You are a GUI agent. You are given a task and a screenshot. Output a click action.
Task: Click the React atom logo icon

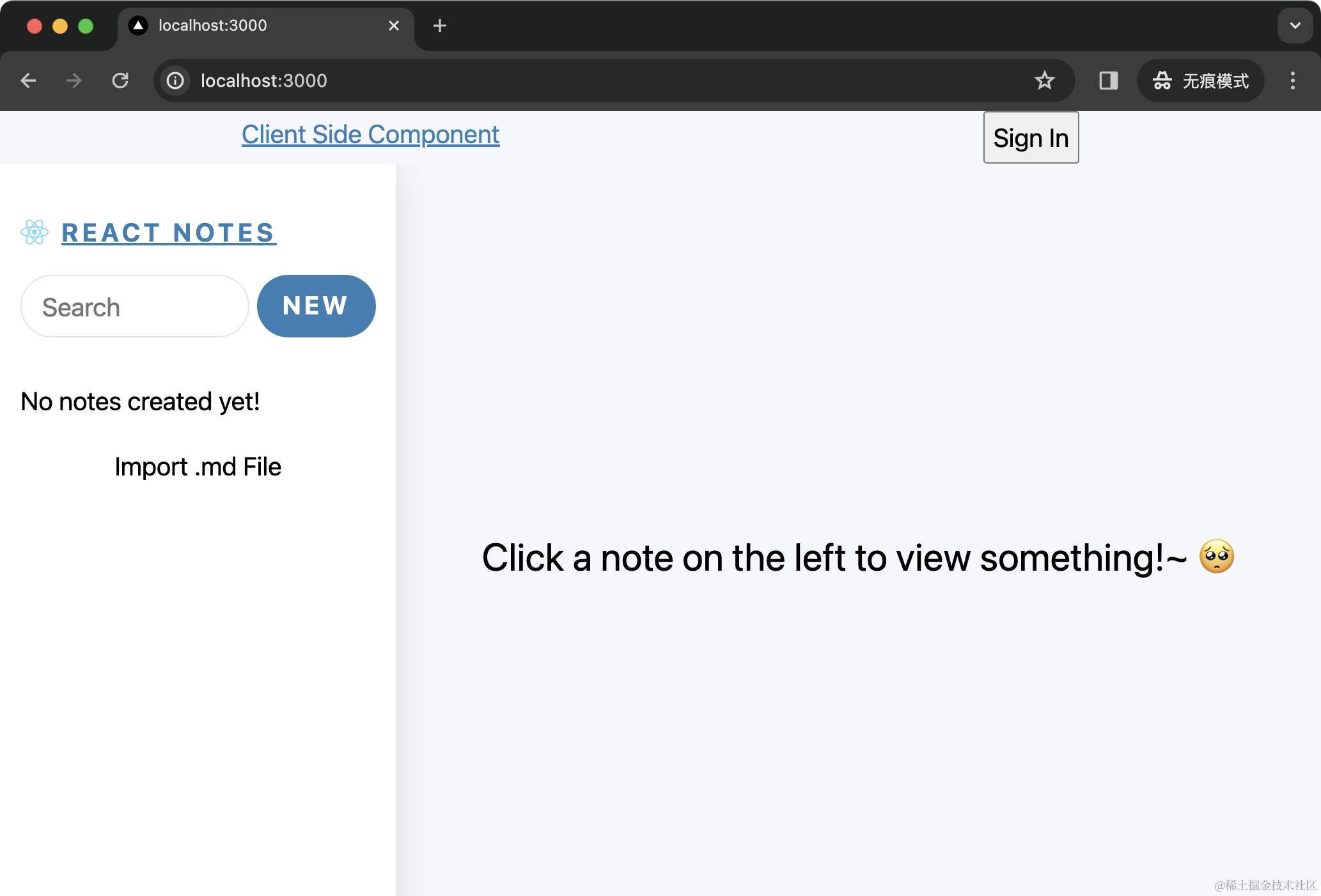point(35,233)
